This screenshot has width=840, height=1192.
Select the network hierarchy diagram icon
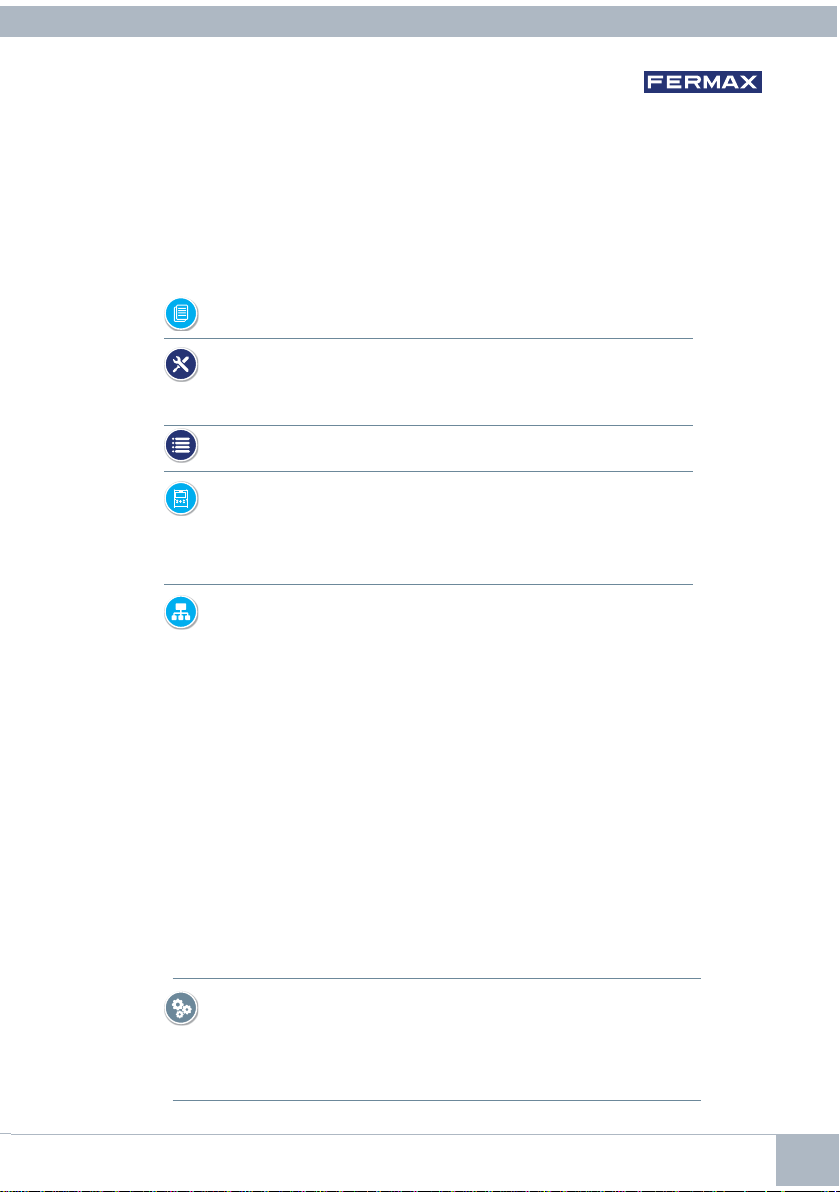tap(181, 613)
